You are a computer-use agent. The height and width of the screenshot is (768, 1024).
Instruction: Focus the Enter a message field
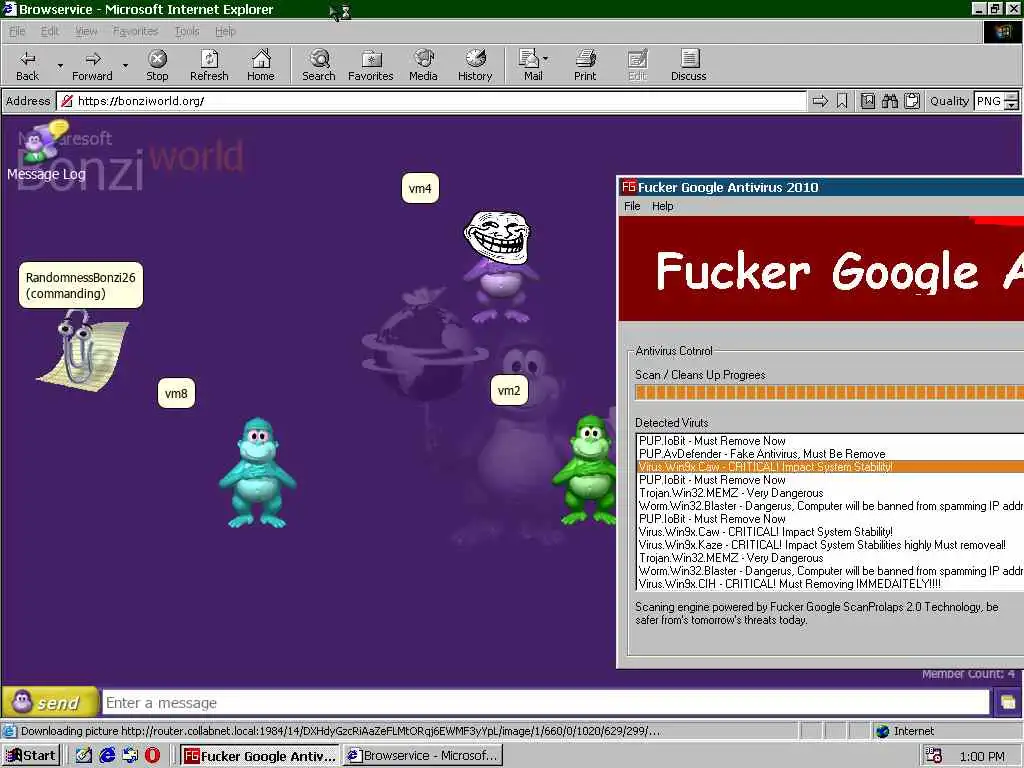[x=546, y=703]
